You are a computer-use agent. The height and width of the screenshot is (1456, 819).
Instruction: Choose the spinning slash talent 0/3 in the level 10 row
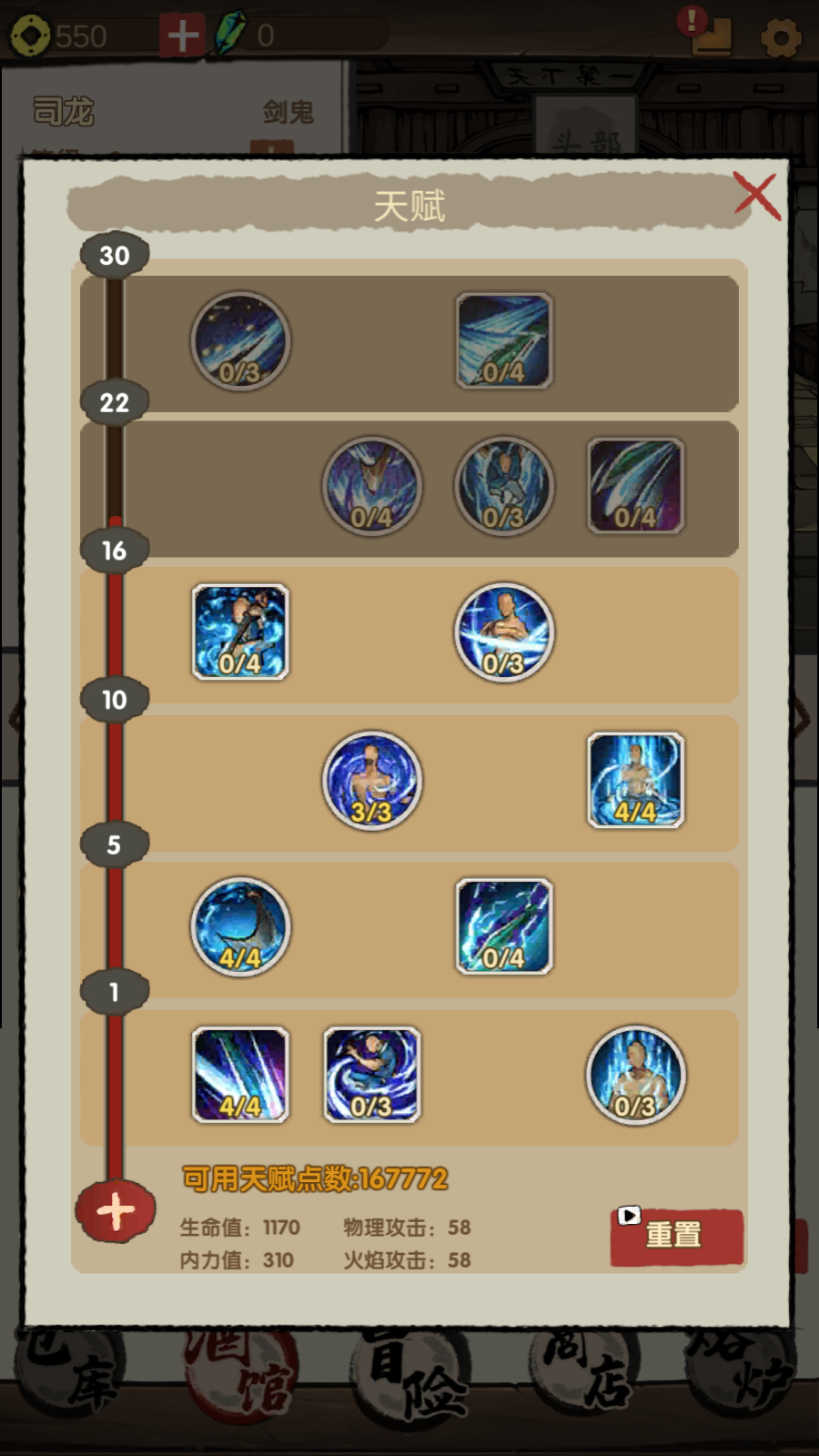504,632
